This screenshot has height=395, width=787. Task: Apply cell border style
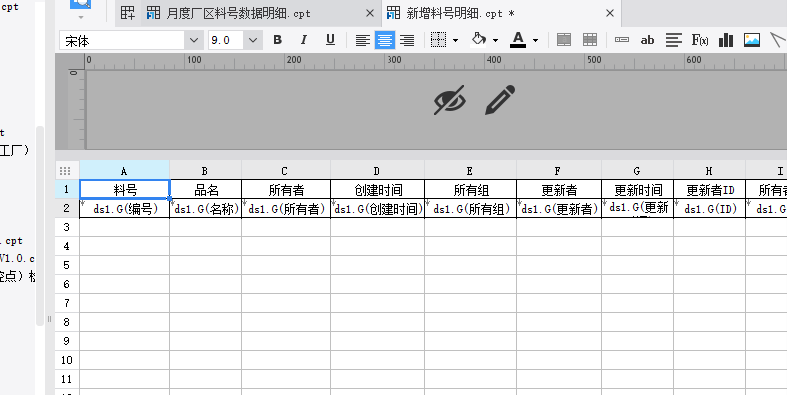pos(439,40)
